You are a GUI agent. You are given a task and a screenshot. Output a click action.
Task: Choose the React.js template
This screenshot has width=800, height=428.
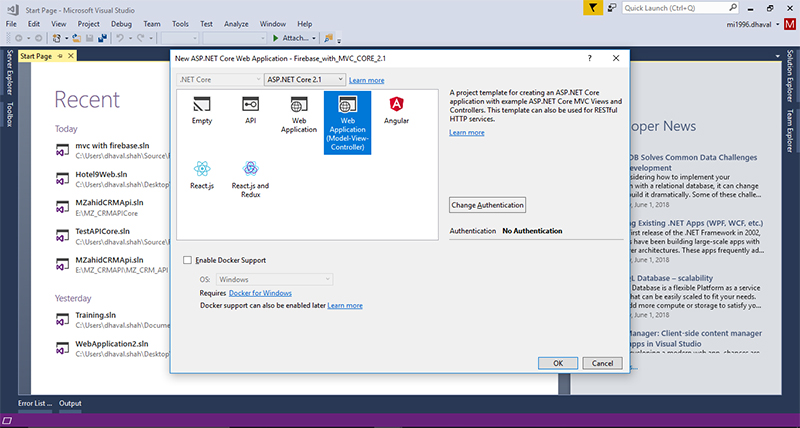201,174
